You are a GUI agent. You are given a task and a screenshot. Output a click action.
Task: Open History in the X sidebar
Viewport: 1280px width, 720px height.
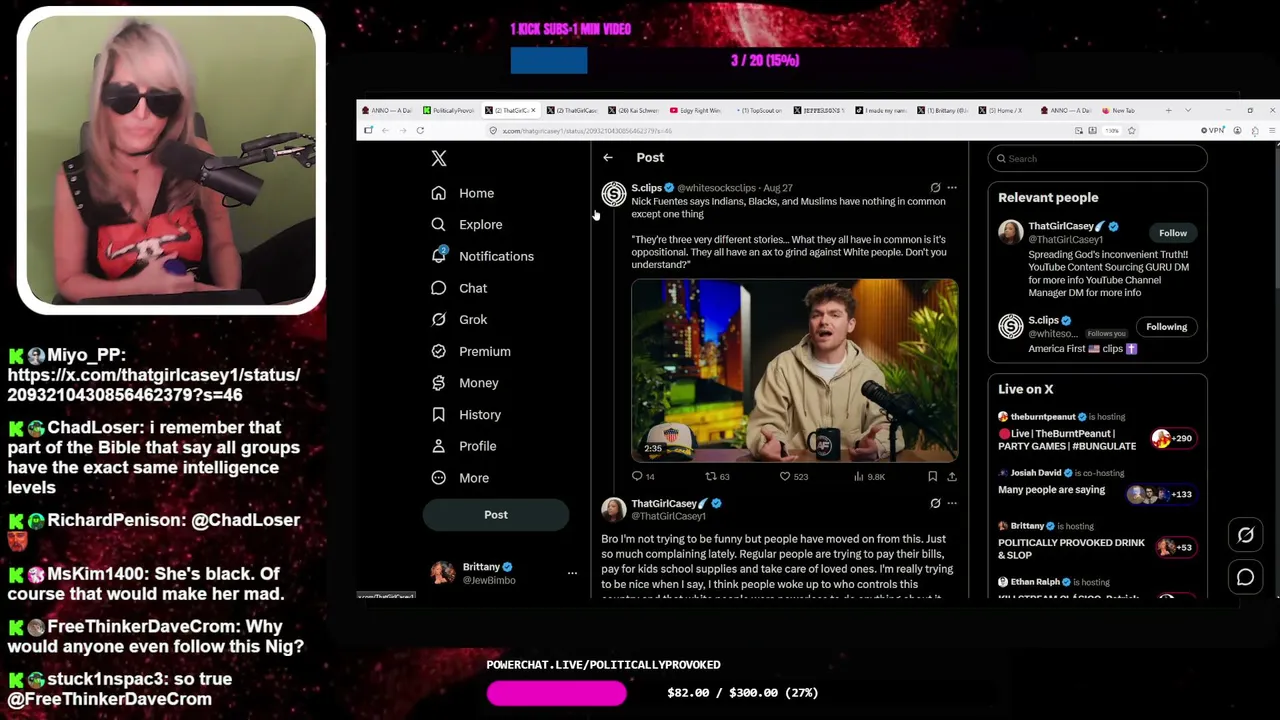point(466,415)
